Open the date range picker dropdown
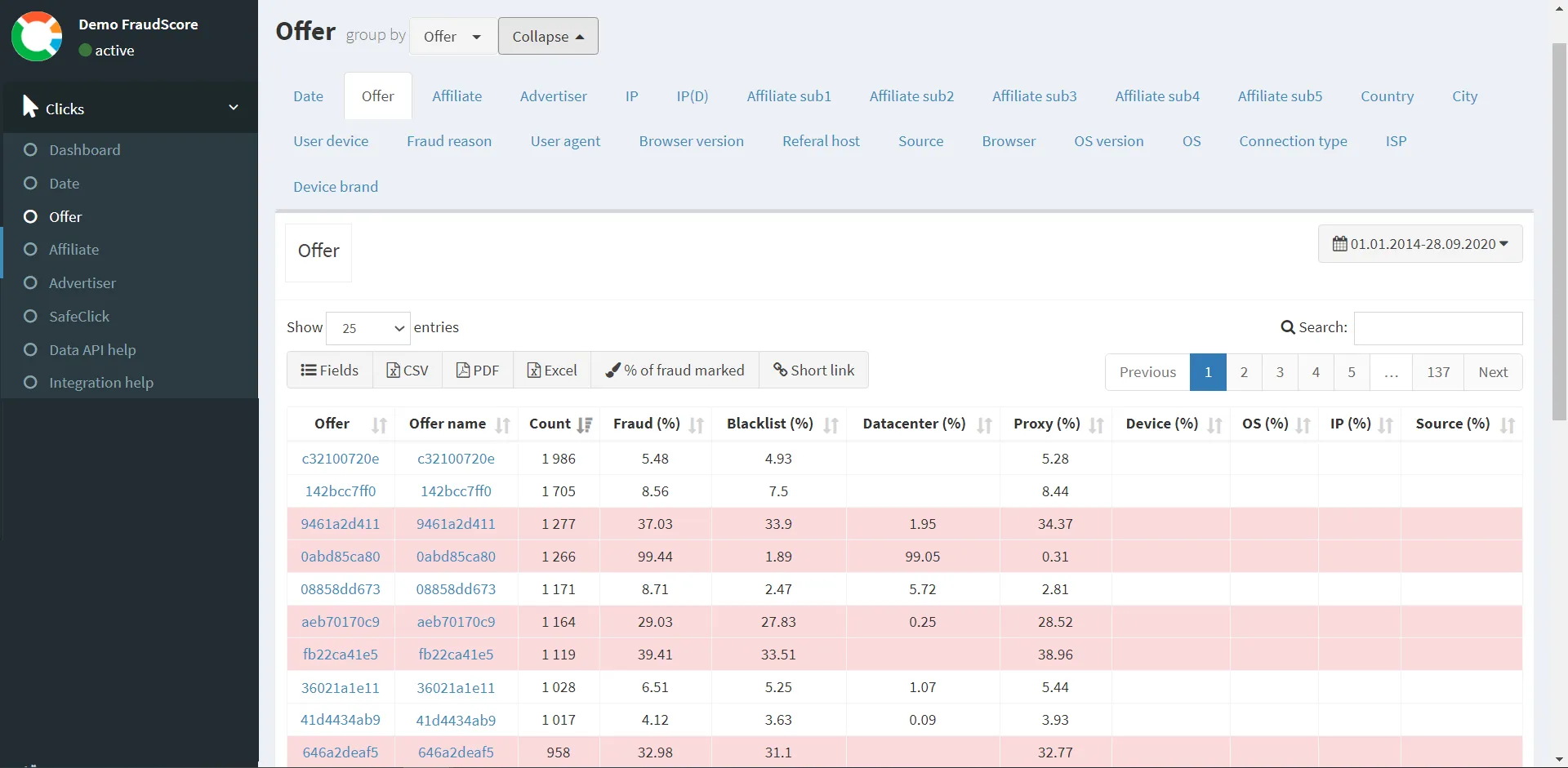Viewport: 1568px width, 768px height. [x=1419, y=244]
